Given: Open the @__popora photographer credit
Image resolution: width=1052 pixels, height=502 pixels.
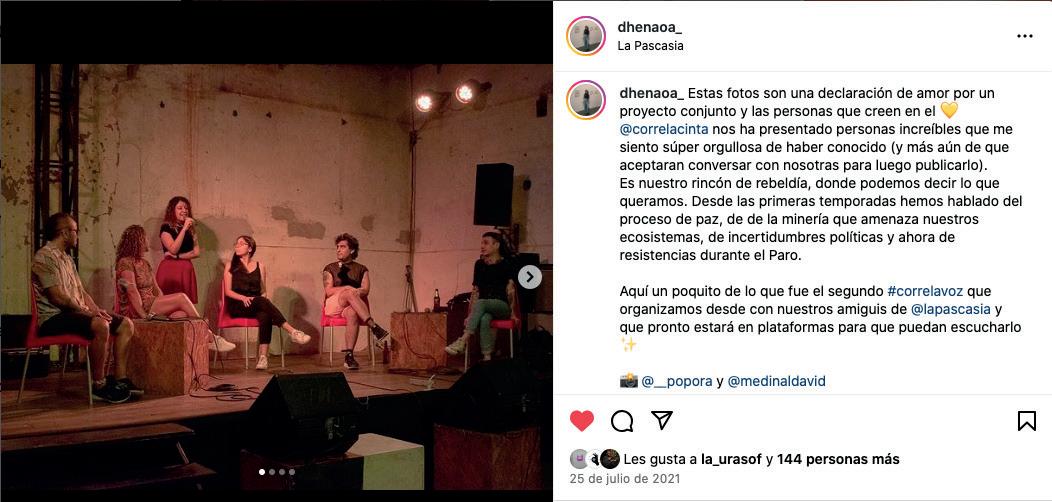Looking at the screenshot, I should click(x=677, y=382).
